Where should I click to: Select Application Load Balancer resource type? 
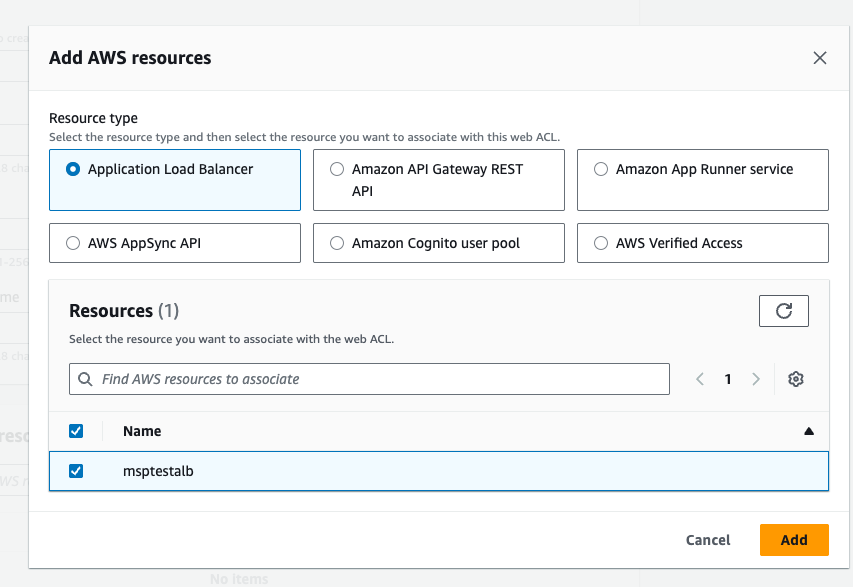tap(175, 180)
